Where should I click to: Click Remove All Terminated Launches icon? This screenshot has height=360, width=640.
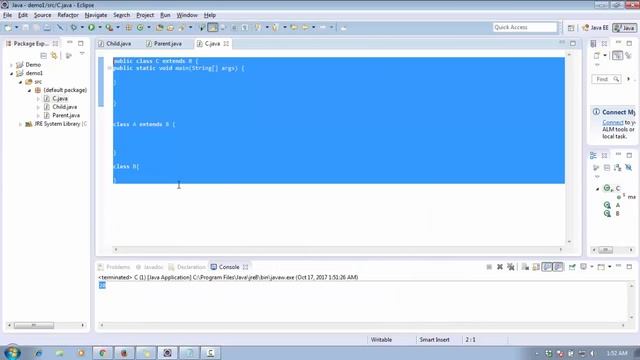pos(511,267)
